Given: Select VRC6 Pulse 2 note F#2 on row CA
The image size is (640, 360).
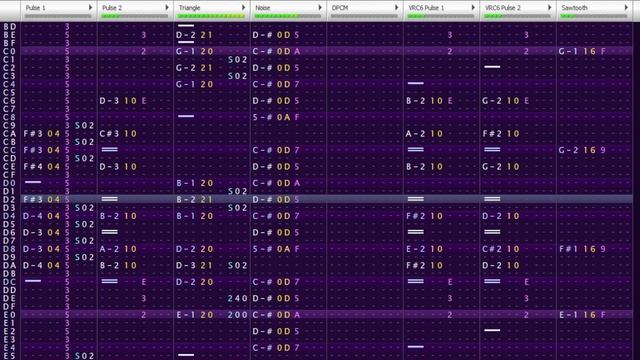Looking at the screenshot, I should pos(492,134).
